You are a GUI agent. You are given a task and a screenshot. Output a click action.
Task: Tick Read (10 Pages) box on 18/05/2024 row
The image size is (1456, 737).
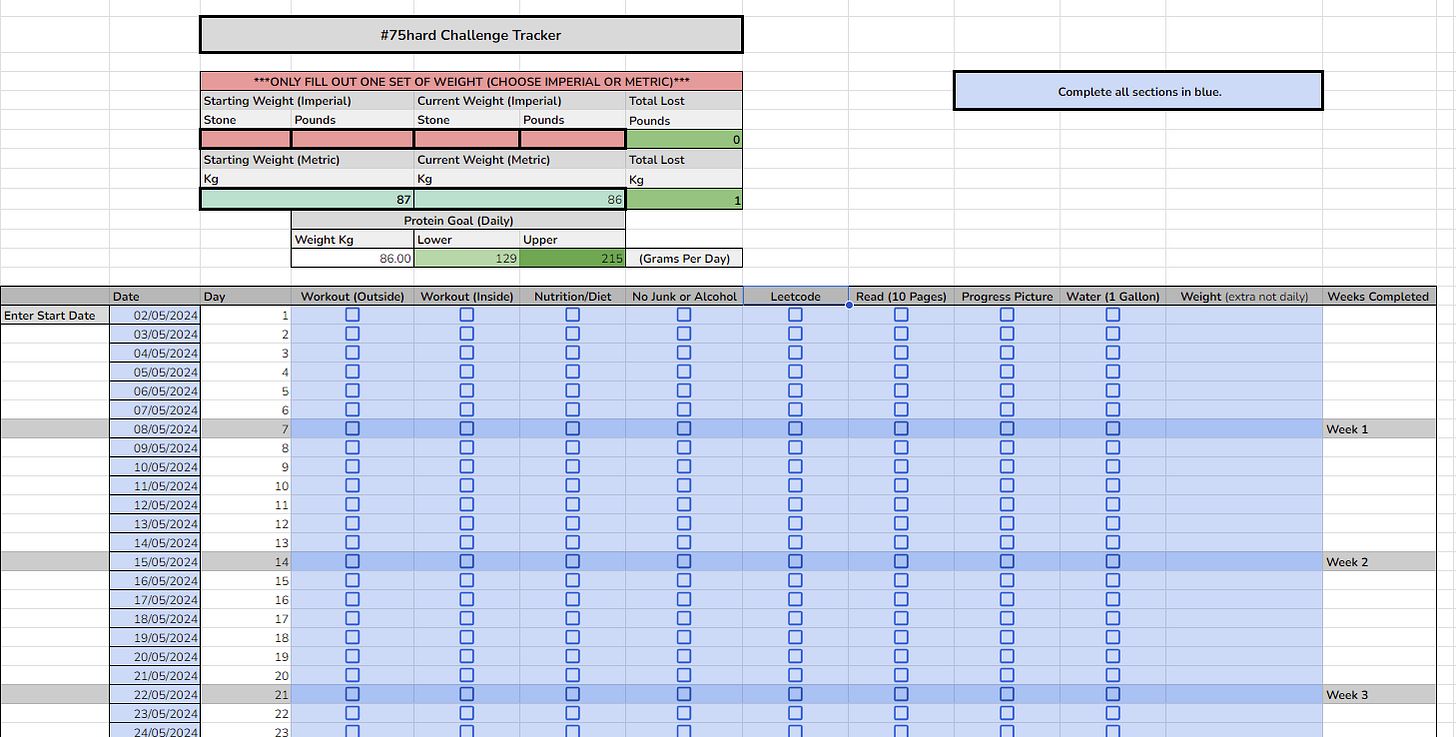coord(901,619)
